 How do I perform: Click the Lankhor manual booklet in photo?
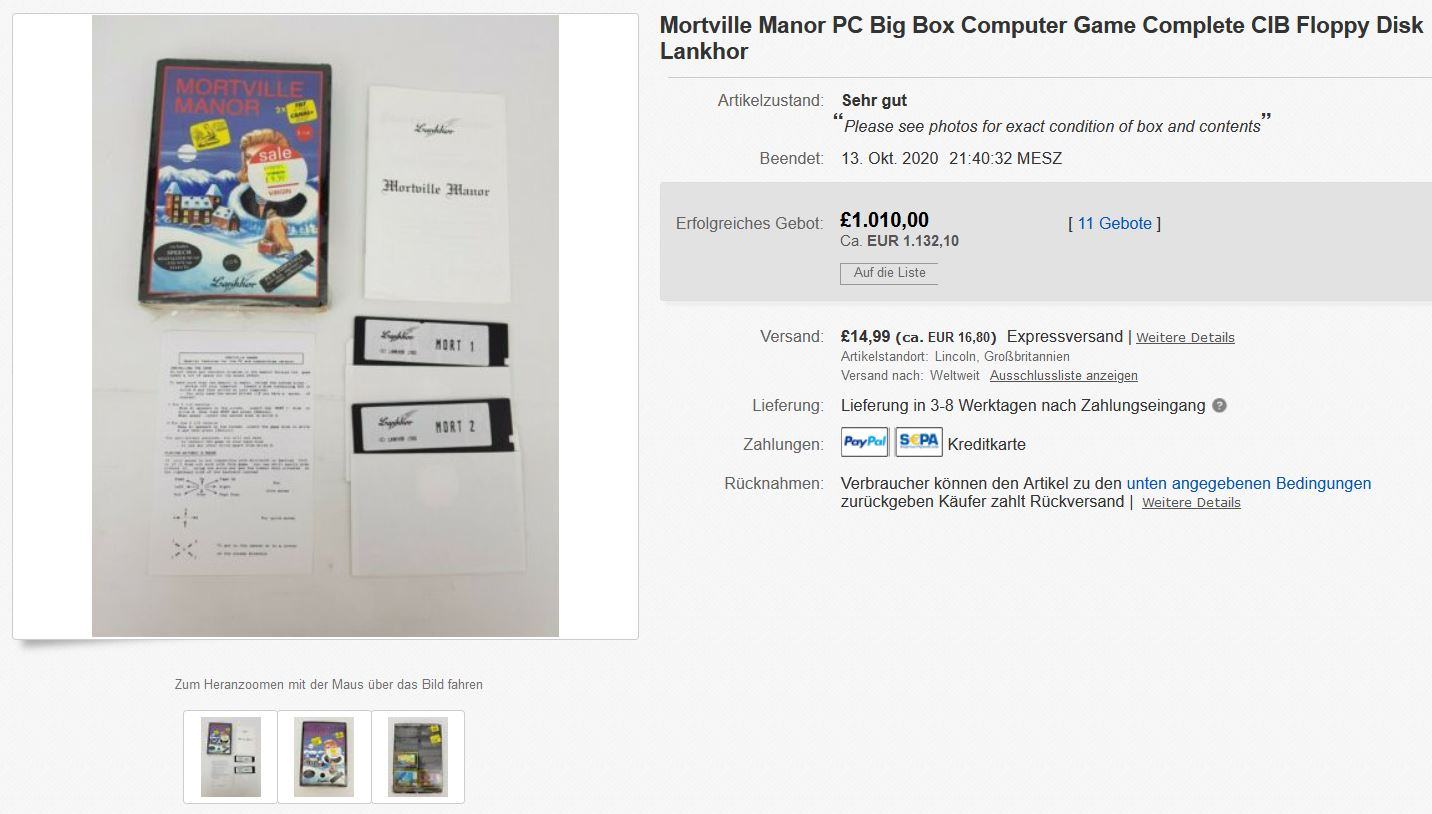(x=434, y=194)
